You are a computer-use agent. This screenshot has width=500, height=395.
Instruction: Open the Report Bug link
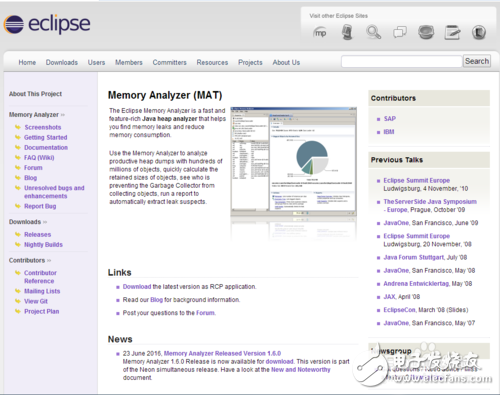tap(40, 206)
